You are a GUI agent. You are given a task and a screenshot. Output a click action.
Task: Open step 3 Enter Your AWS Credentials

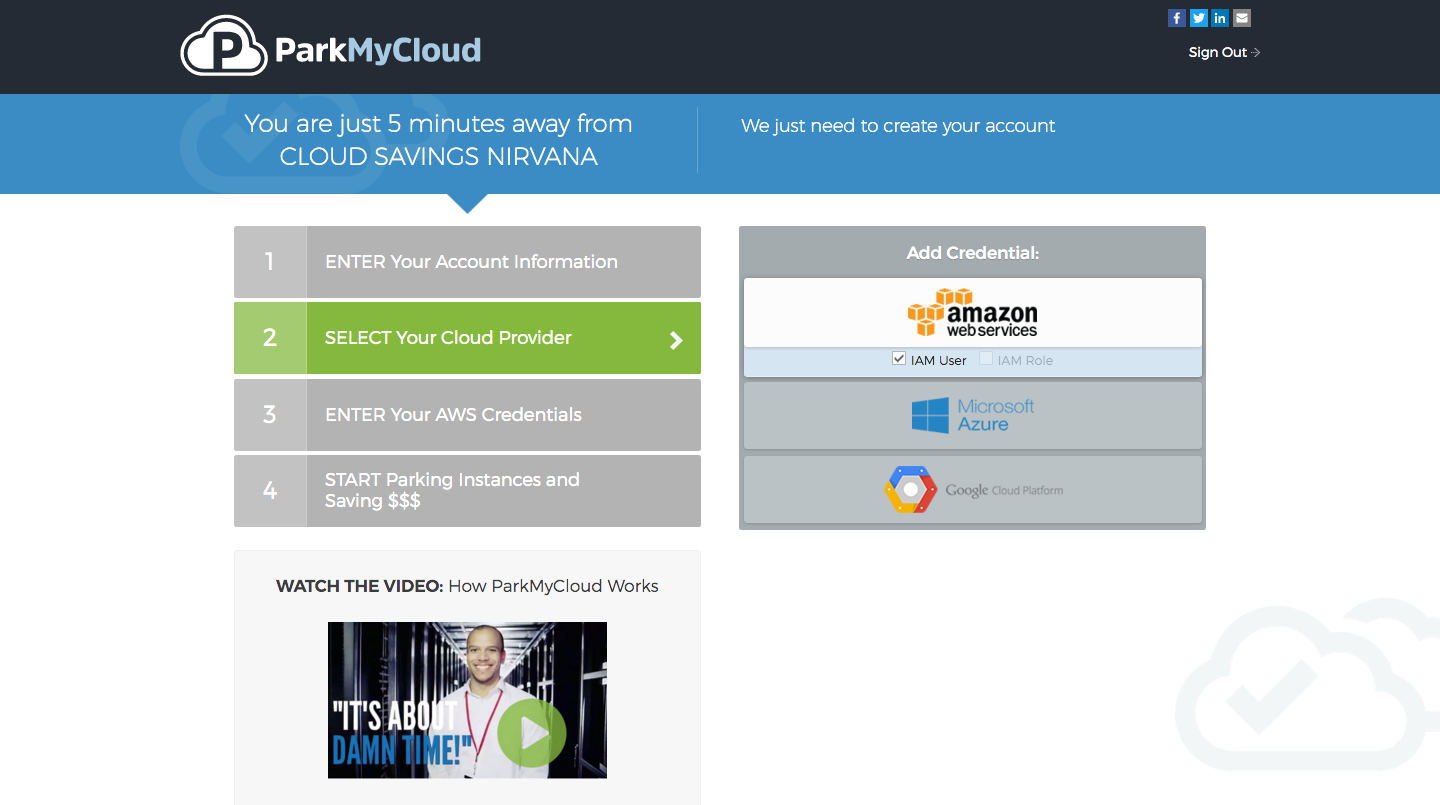point(453,415)
